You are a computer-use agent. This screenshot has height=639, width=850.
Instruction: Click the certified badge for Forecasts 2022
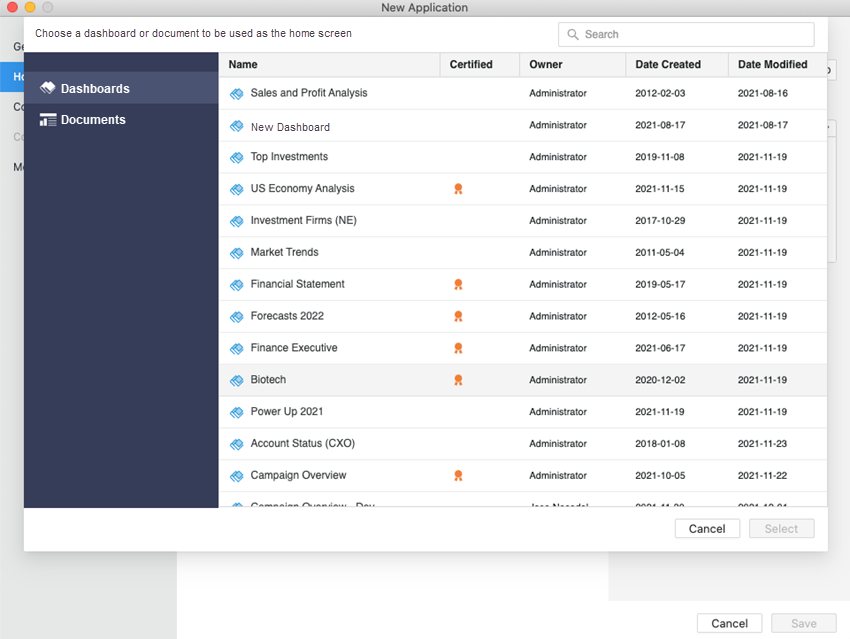(458, 317)
